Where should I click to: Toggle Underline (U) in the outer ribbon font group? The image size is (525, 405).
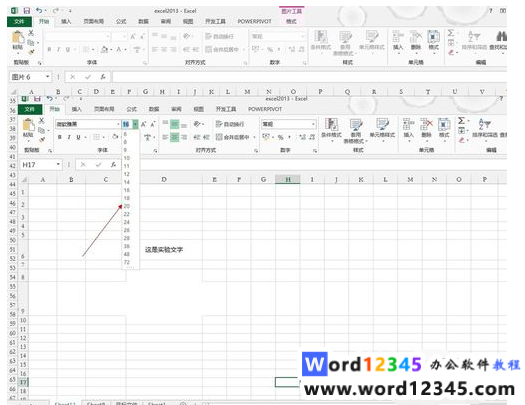click(x=68, y=50)
